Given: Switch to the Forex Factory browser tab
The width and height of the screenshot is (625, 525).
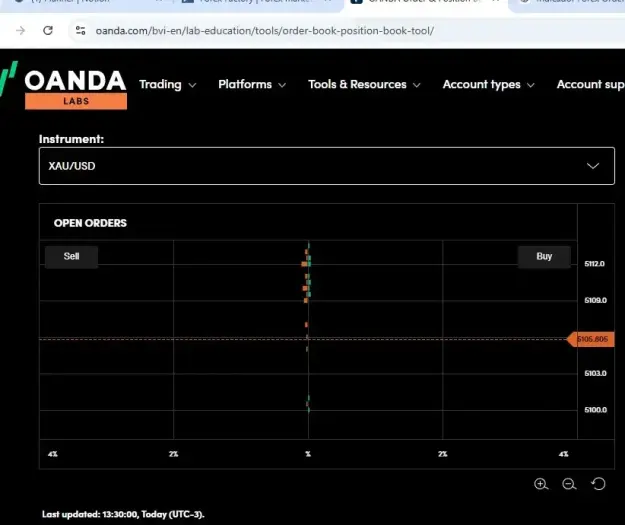Looking at the screenshot, I should (255, 2).
